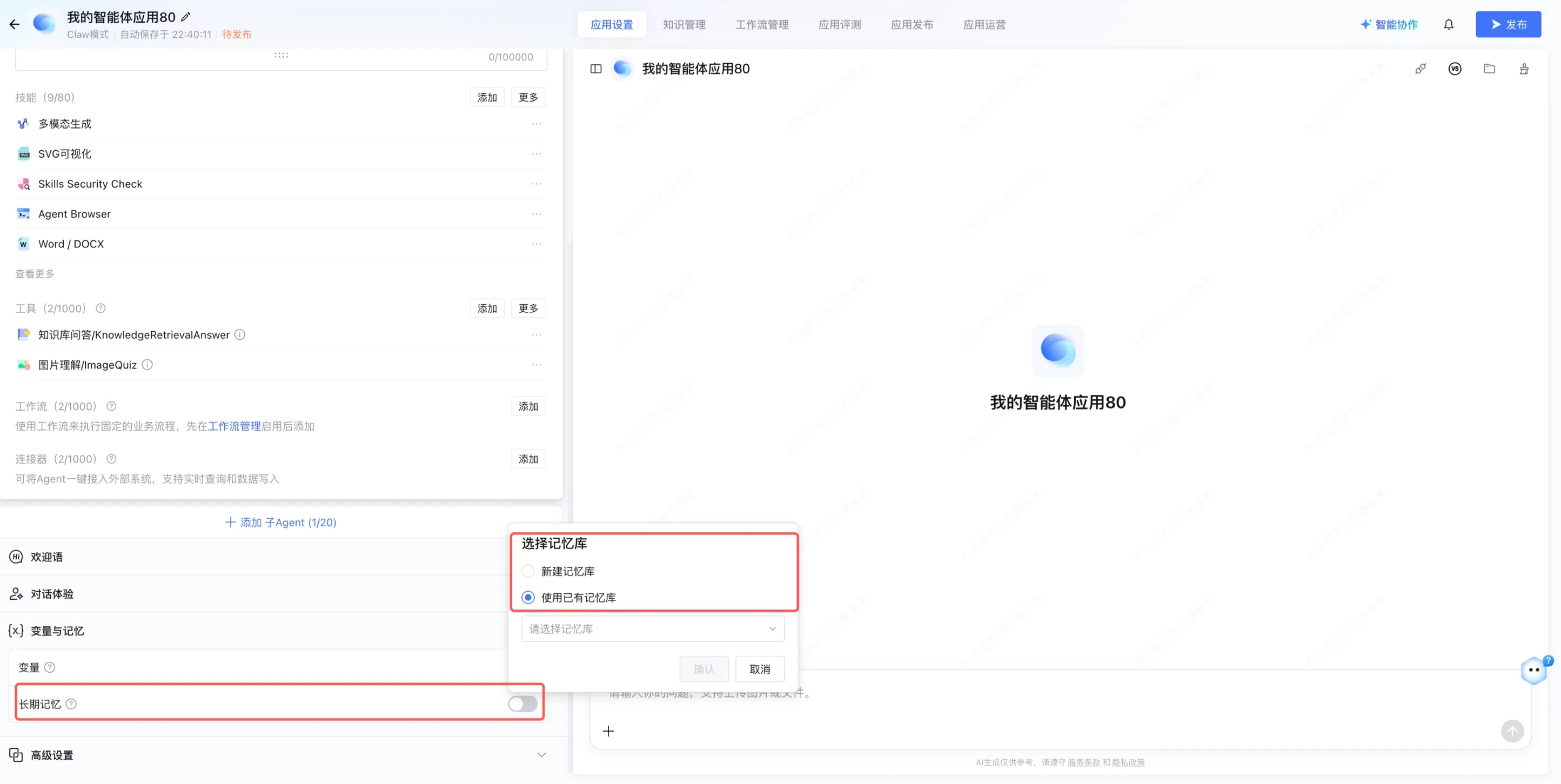Open the floating help assistant bot
Screen dimensions: 1561x784
pos(1534,669)
